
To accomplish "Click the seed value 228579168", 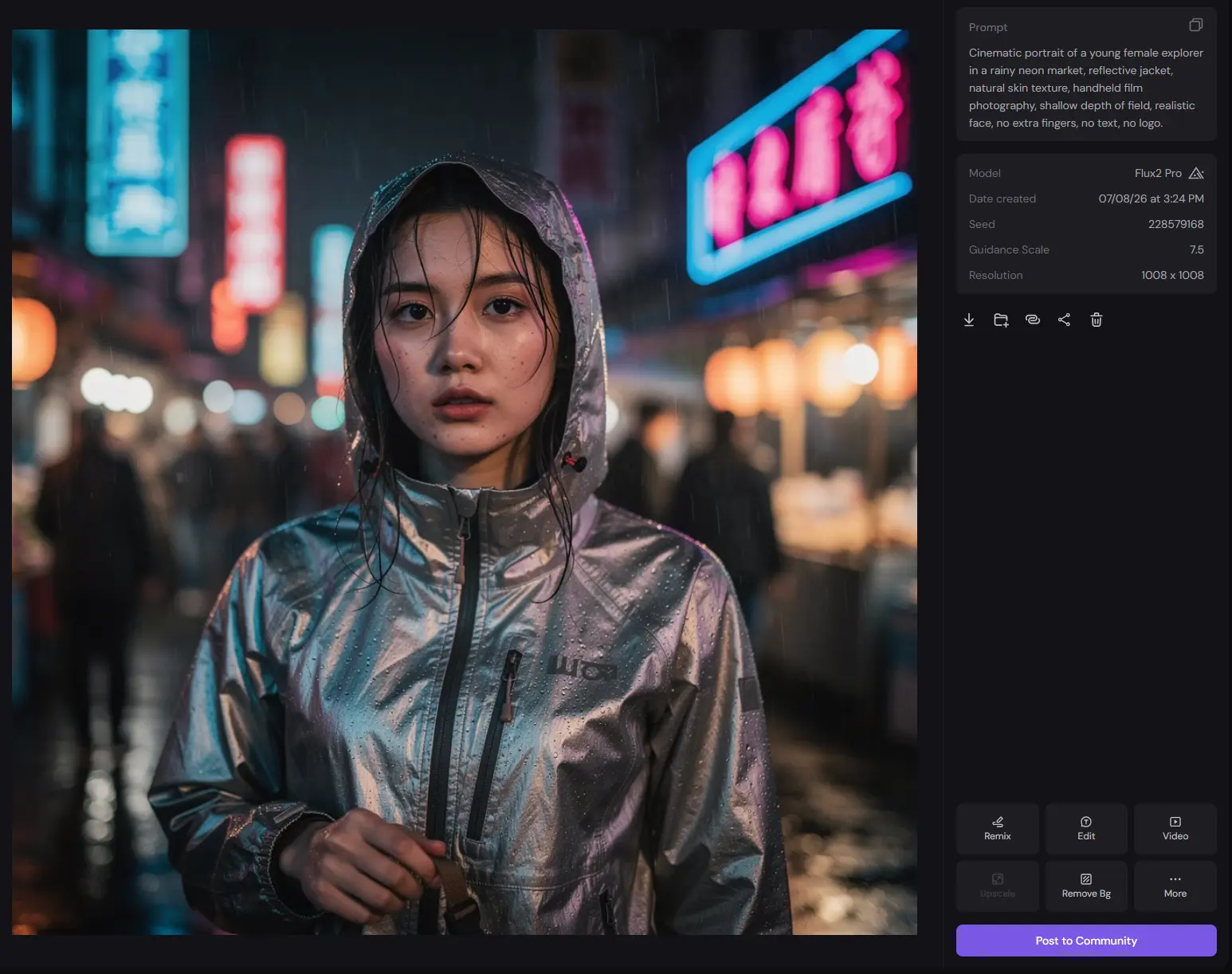I will tap(1176, 224).
